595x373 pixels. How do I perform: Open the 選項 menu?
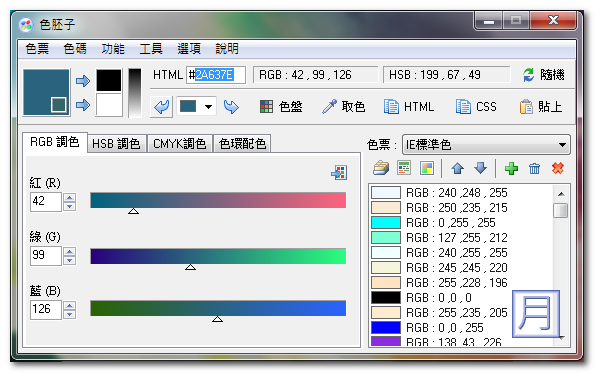(189, 49)
